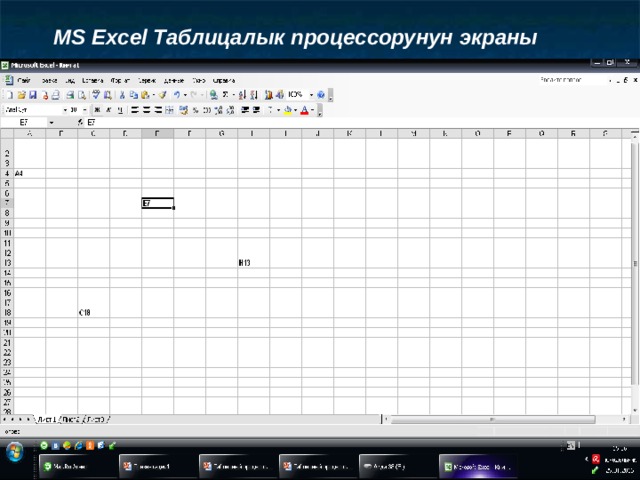
Task: Toggle Italic formatting button
Action: pos(109,110)
